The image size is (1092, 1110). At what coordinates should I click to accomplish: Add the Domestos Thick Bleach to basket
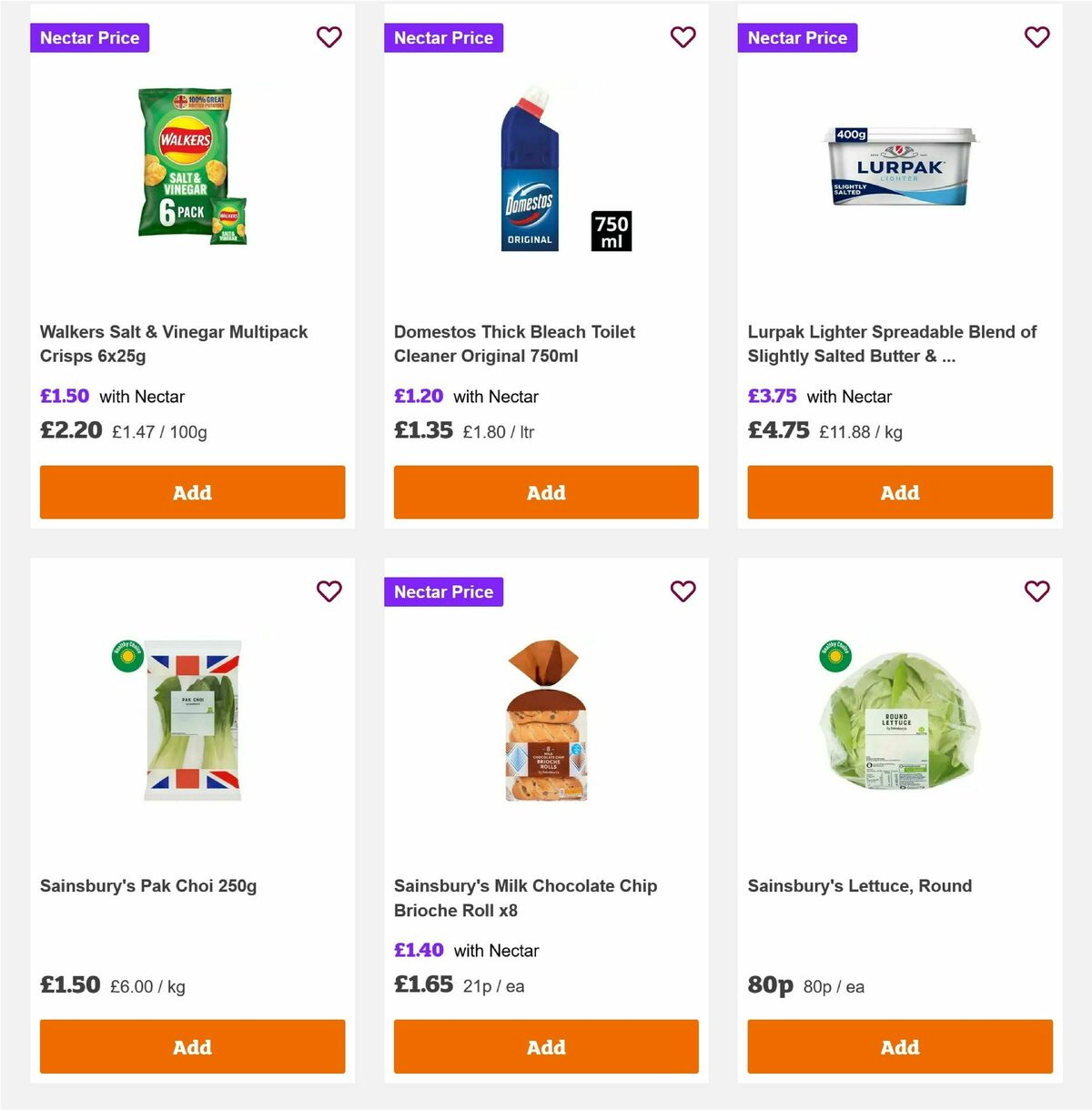pyautogui.click(x=545, y=492)
